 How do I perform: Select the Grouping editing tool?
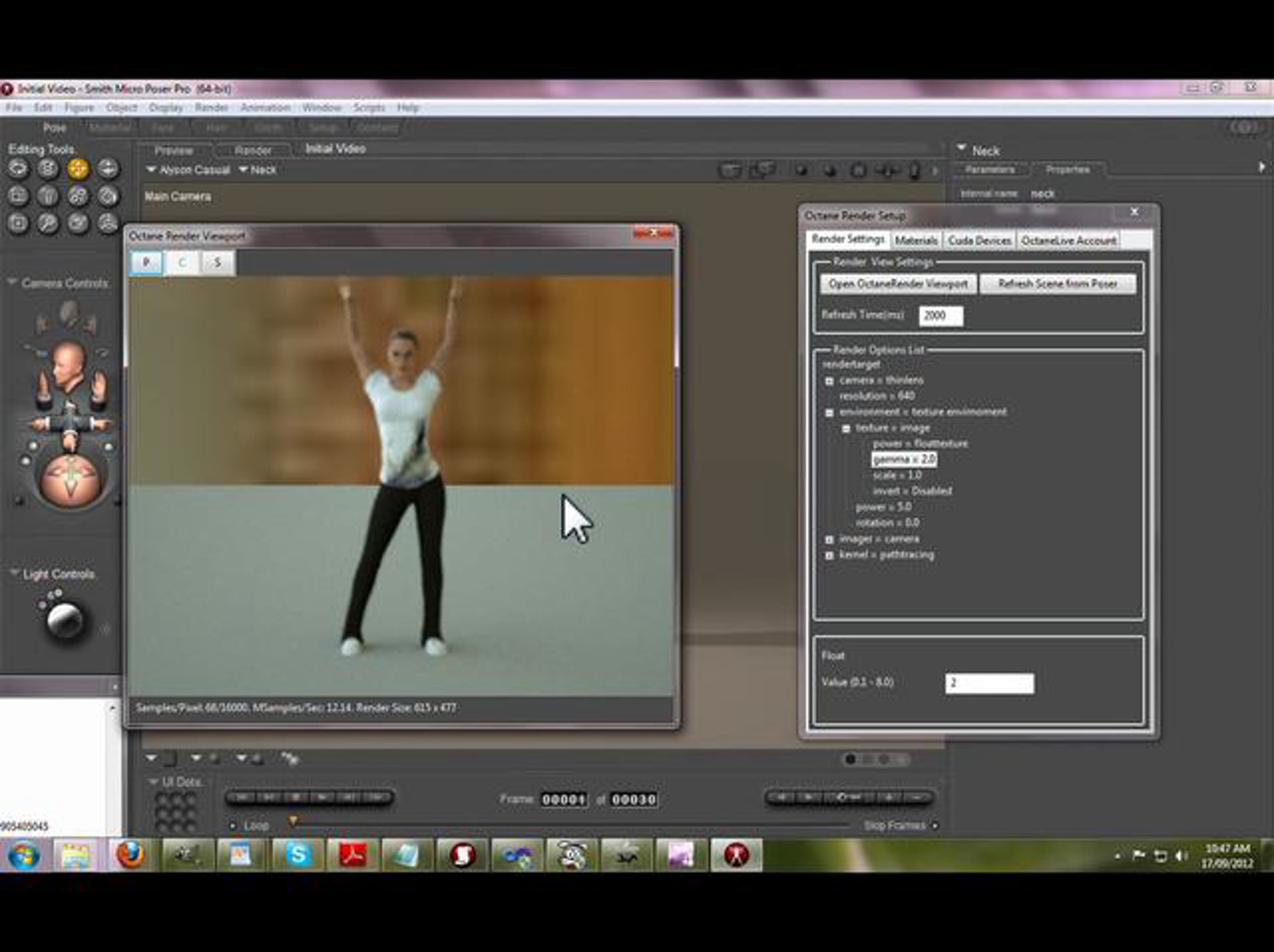(x=18, y=223)
